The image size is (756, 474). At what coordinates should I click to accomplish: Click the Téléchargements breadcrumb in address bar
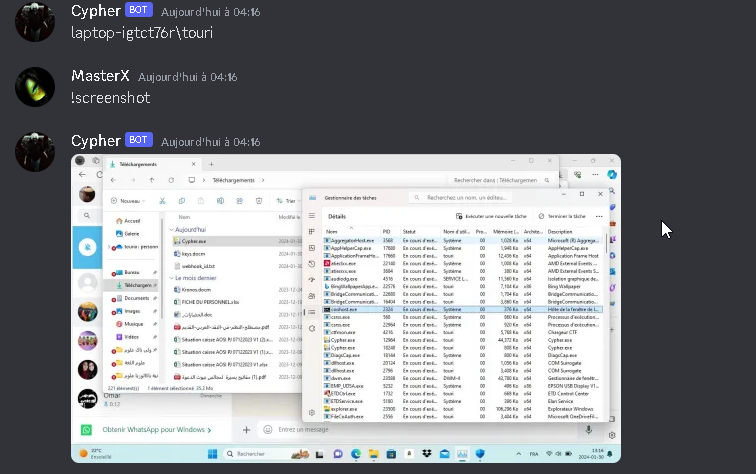[233, 180]
